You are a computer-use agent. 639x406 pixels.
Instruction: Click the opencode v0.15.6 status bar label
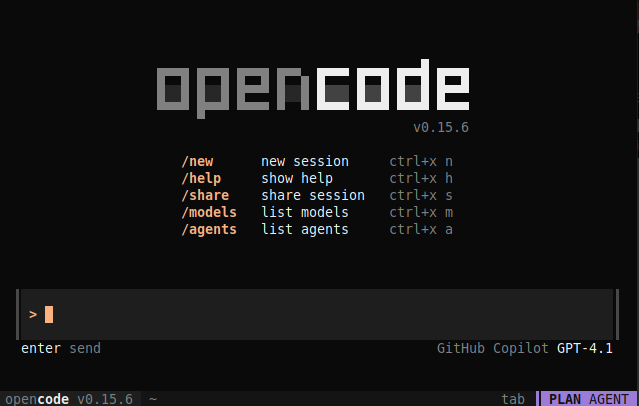coord(69,399)
